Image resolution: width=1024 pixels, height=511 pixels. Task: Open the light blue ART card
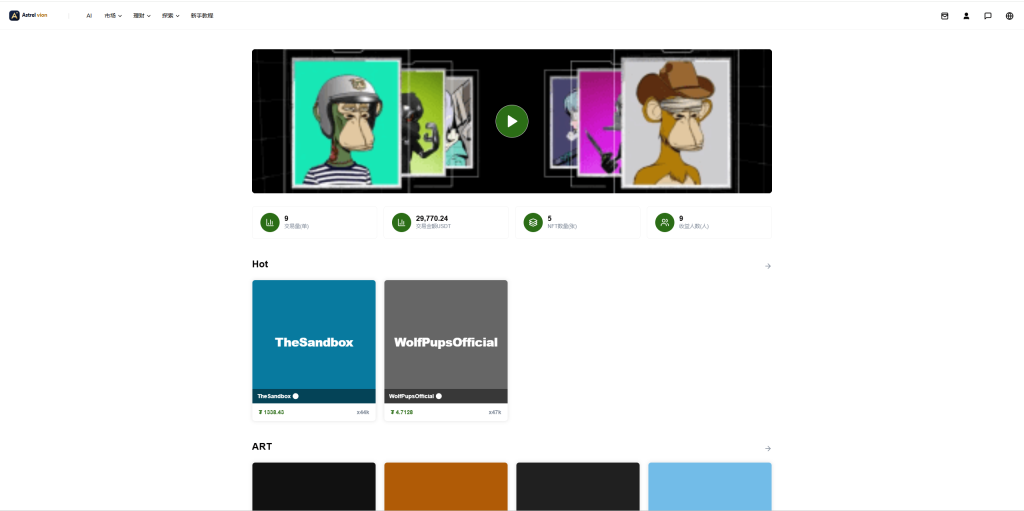pos(710,486)
